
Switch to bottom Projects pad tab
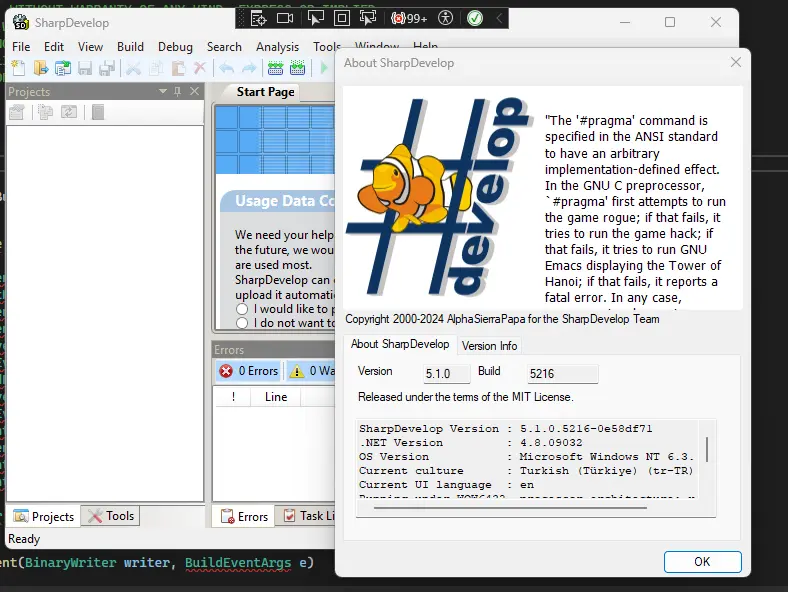tap(44, 516)
